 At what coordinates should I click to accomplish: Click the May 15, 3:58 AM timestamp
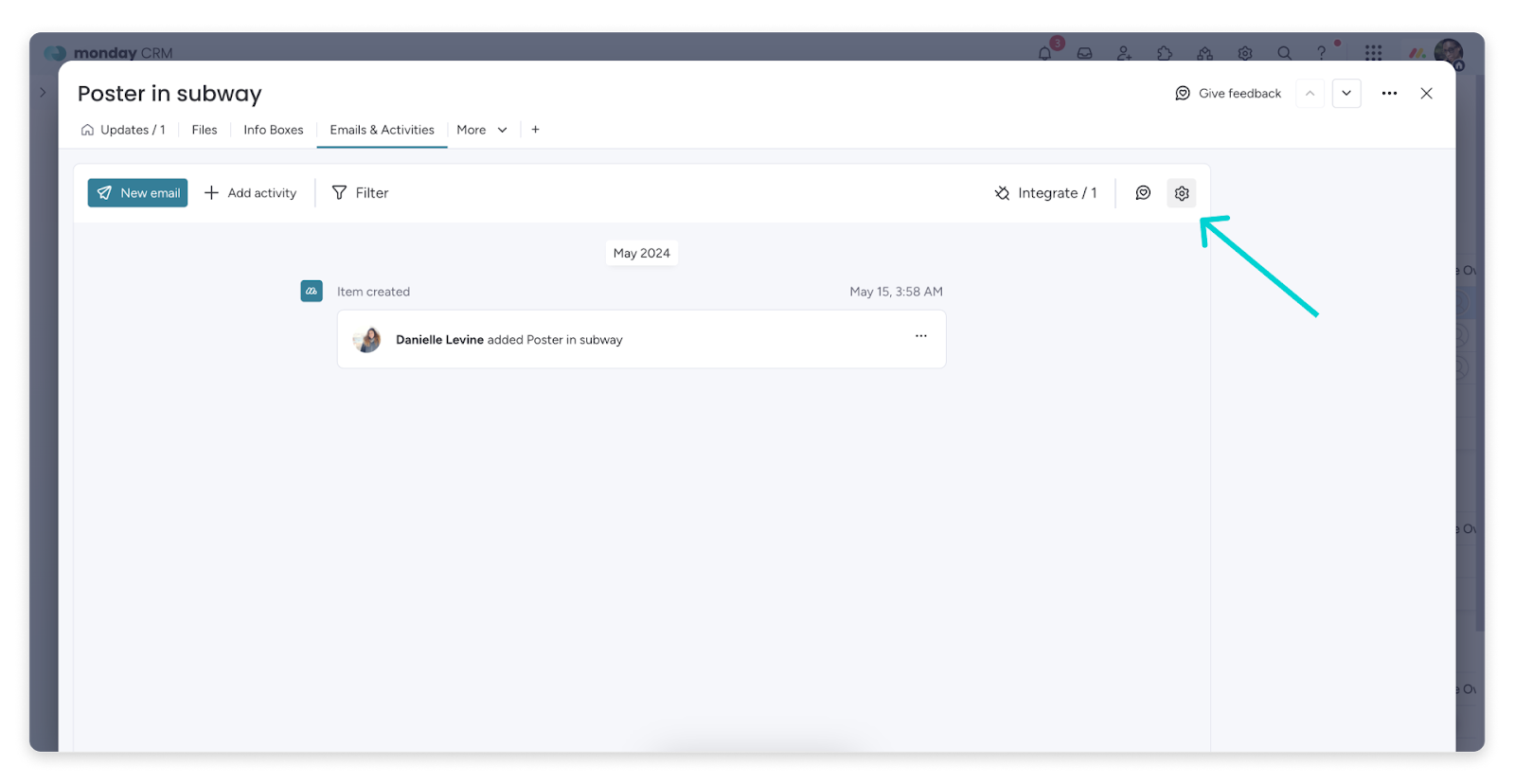(x=896, y=292)
